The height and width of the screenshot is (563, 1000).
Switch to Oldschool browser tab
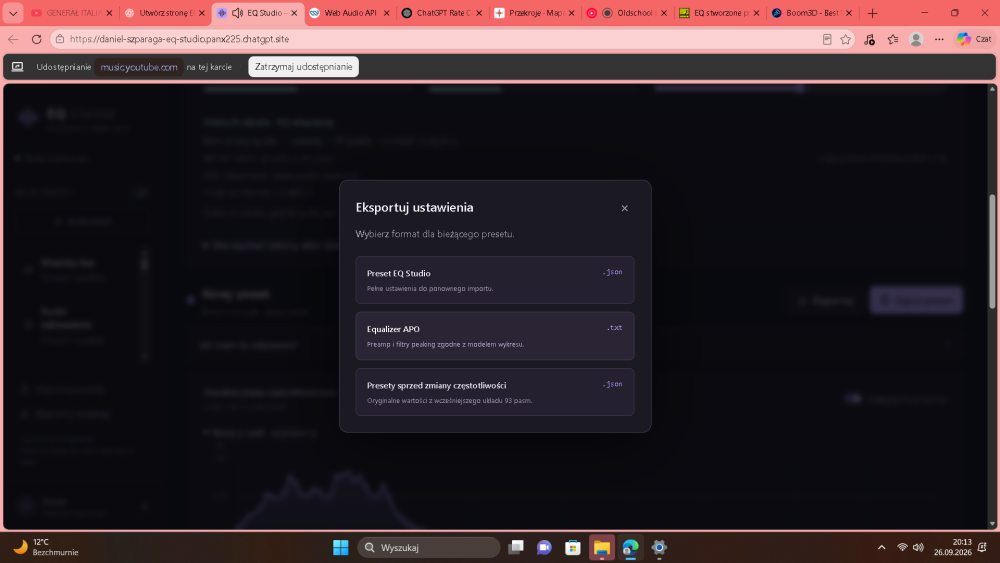(x=627, y=13)
